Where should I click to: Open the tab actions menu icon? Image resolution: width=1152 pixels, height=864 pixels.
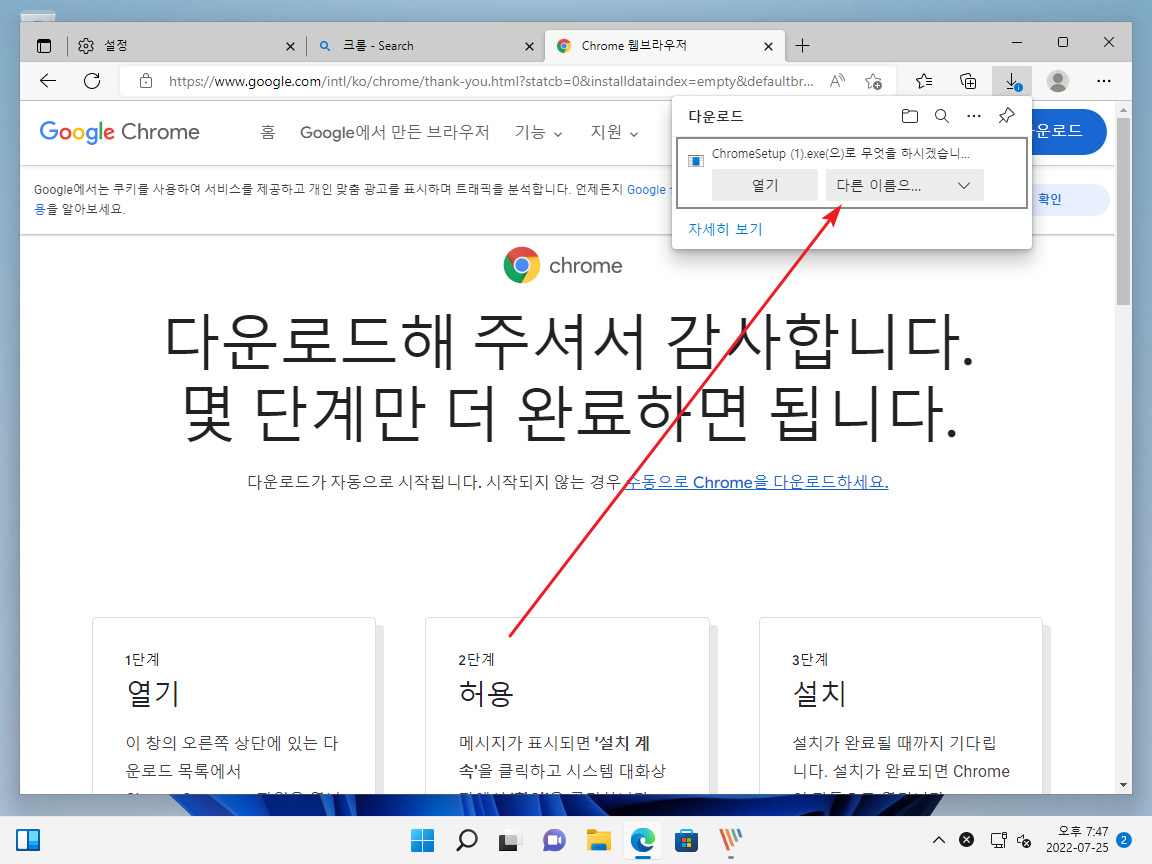pos(44,46)
